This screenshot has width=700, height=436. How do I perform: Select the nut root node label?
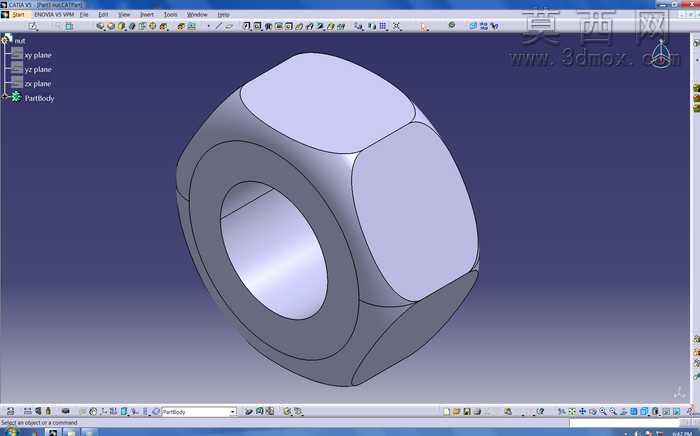20,41
